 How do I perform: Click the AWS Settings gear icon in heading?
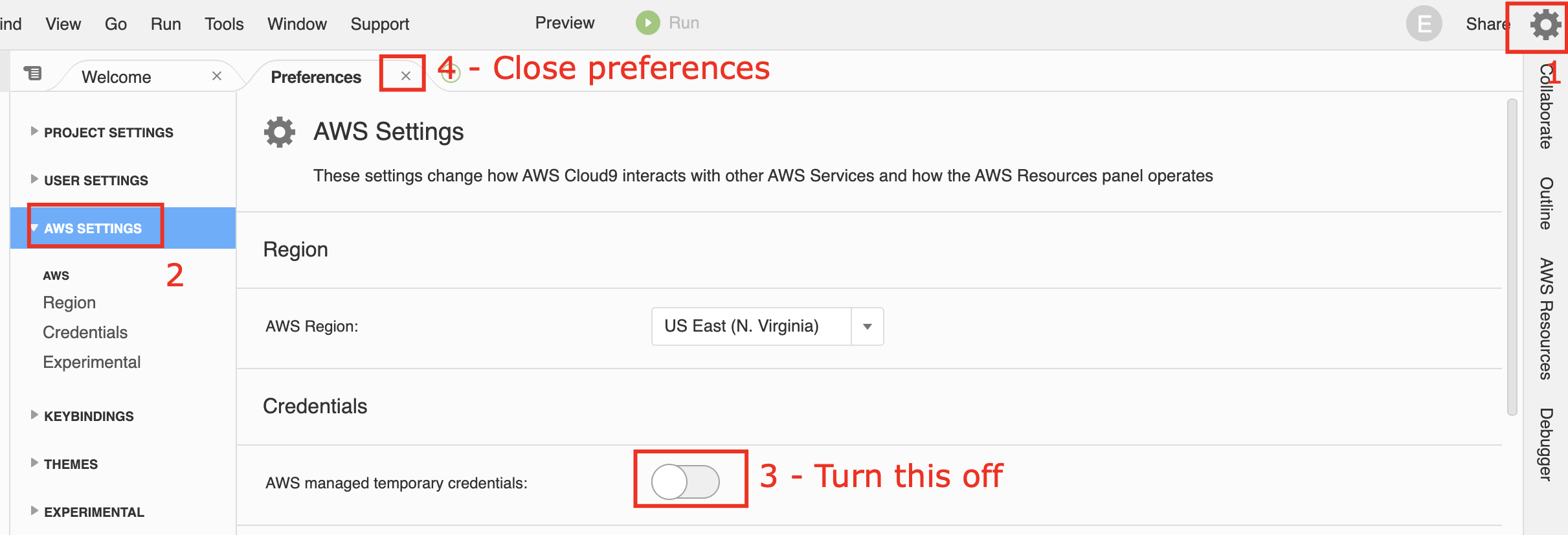[x=280, y=132]
